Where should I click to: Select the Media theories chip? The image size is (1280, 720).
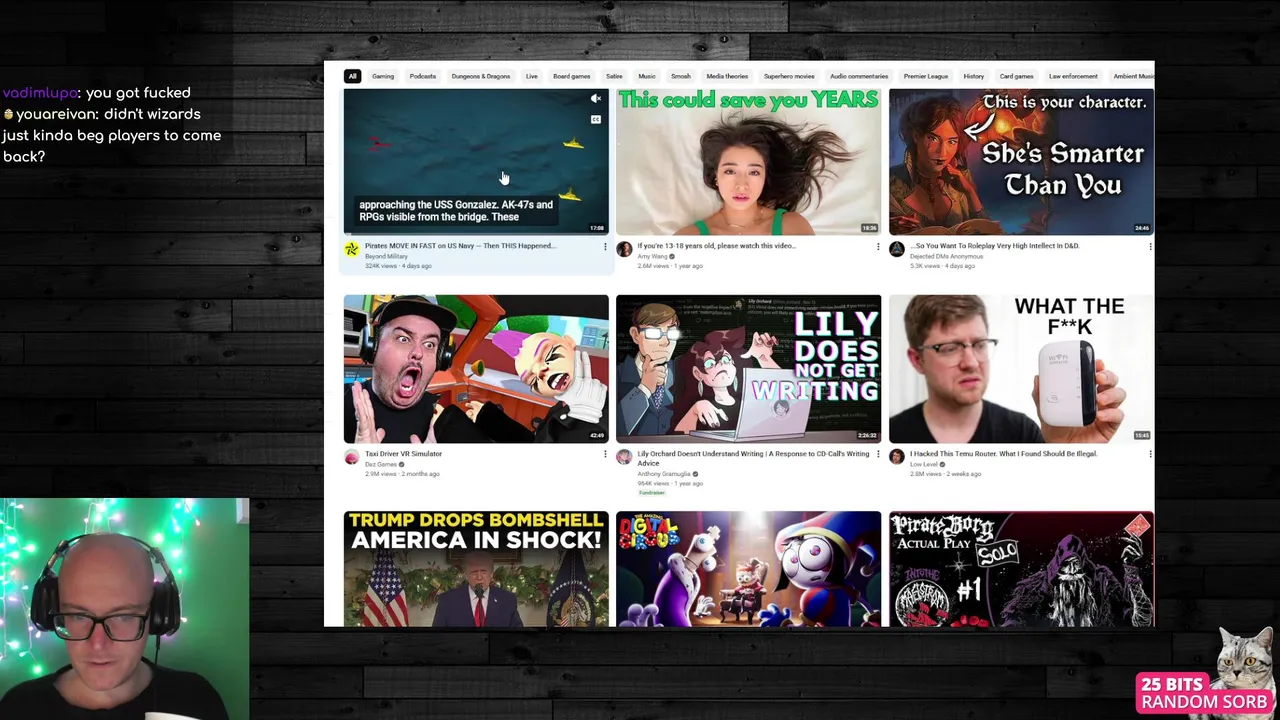coord(727,76)
